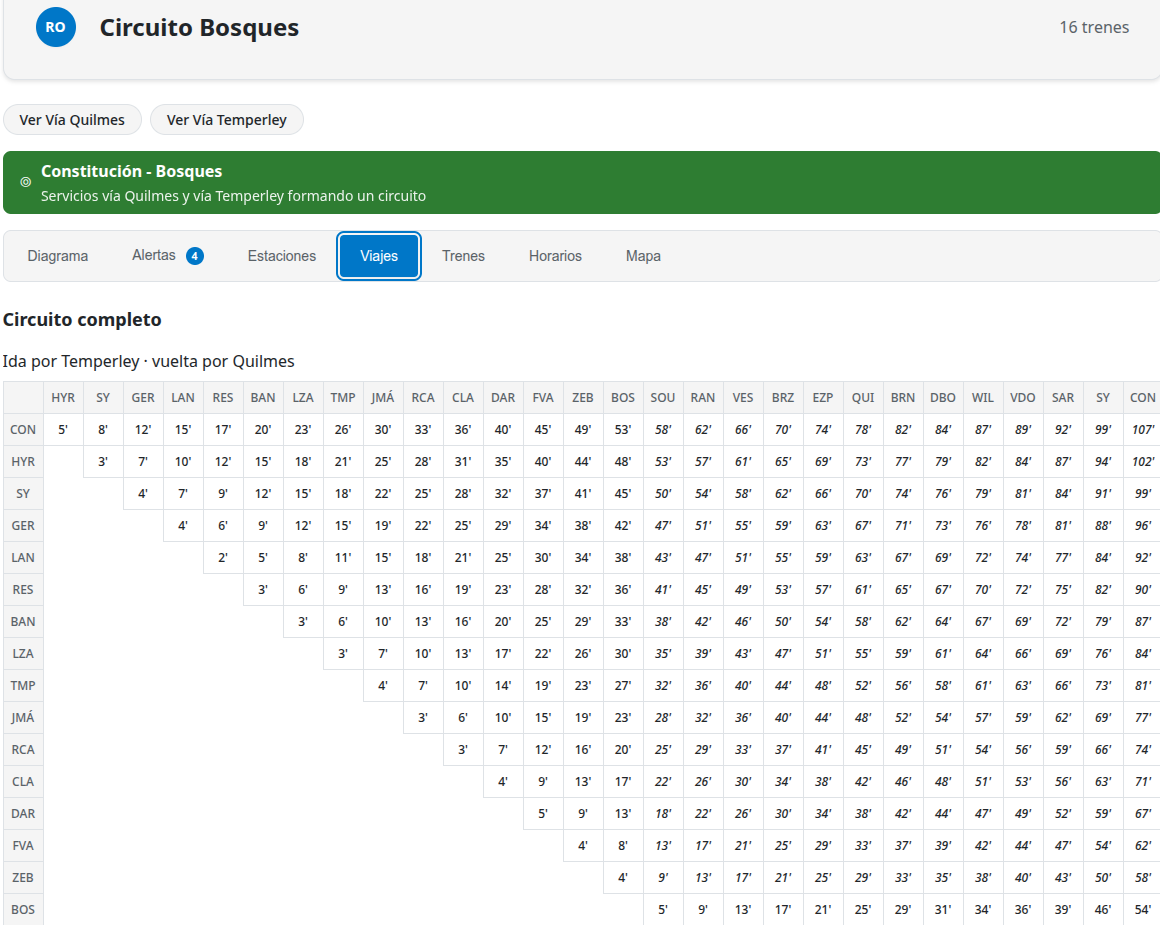Open the Diagrama tab

click(58, 256)
